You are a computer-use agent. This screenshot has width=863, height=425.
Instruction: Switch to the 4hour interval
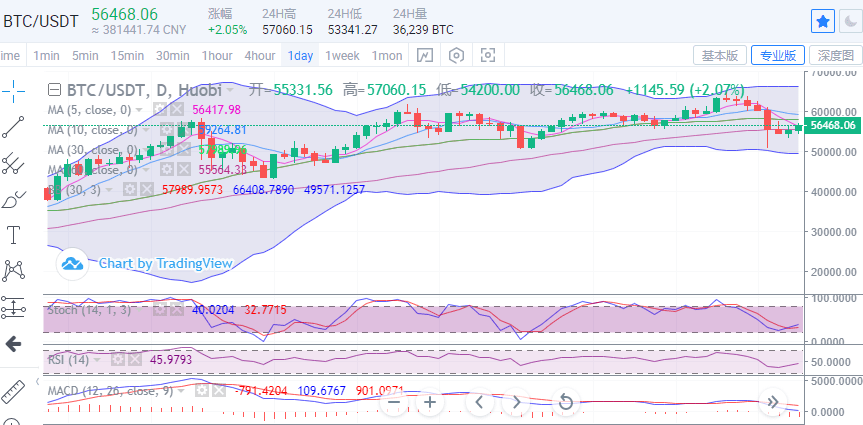(260, 55)
